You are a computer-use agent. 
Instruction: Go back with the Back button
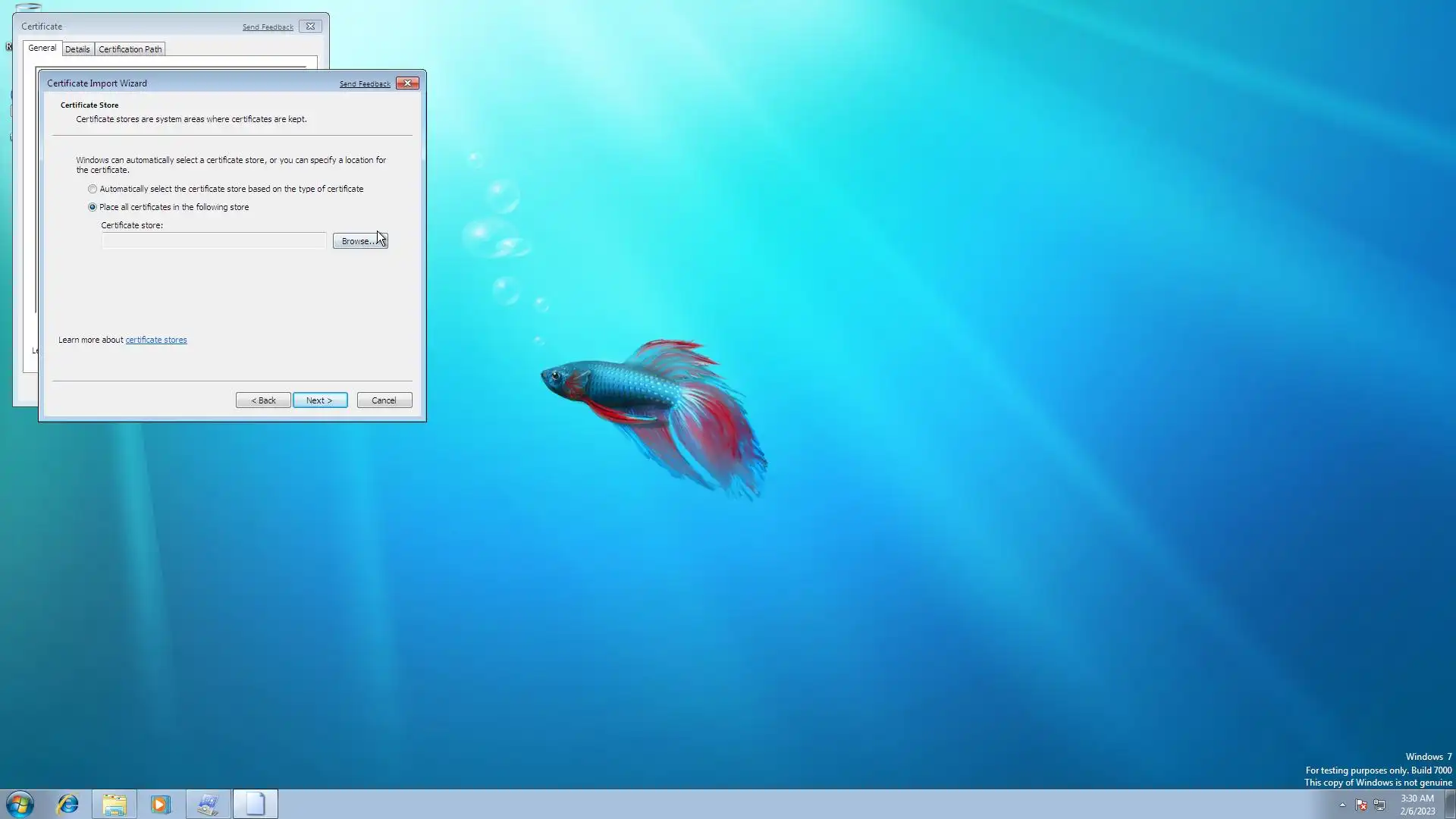click(263, 400)
